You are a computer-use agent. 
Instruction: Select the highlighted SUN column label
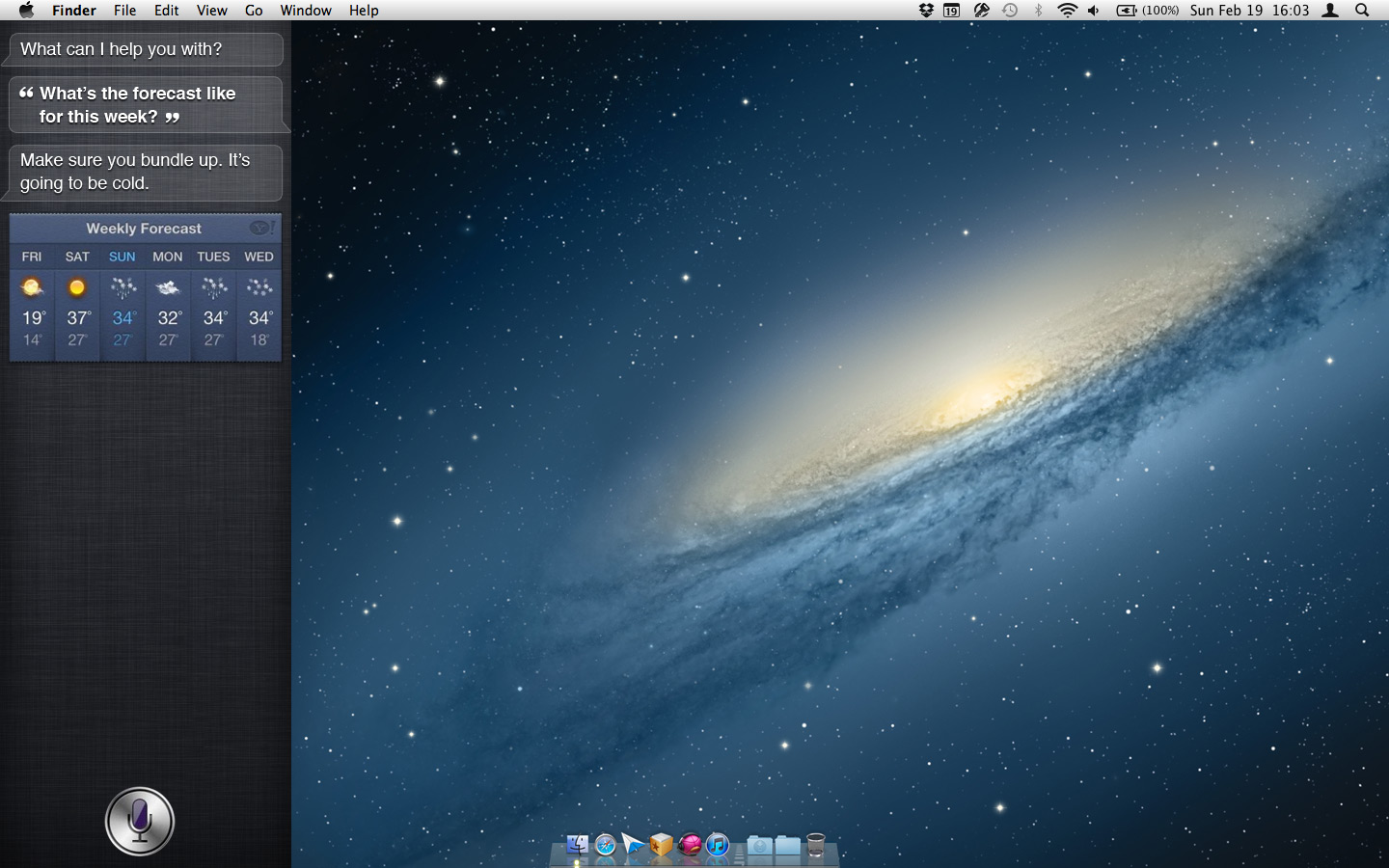click(123, 257)
